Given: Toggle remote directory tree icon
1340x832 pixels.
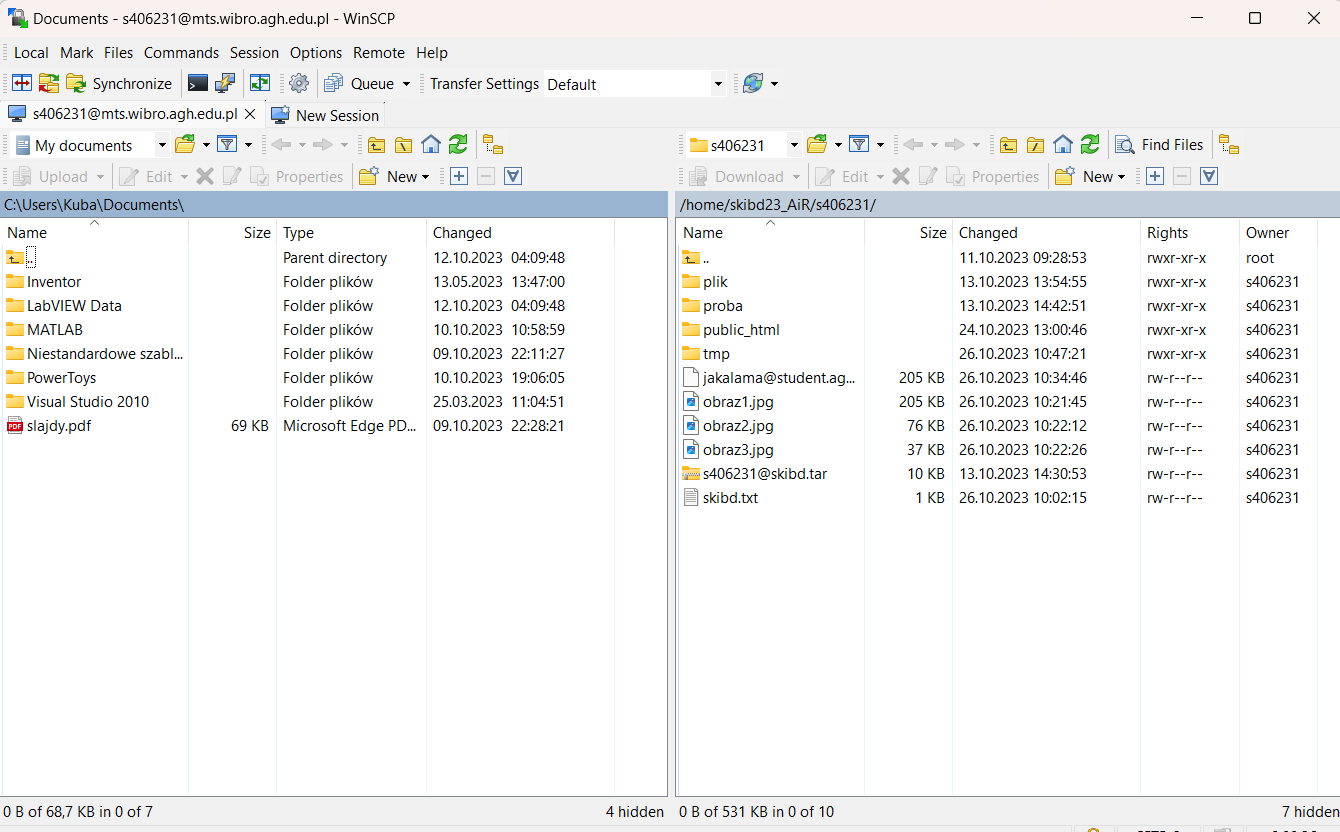Looking at the screenshot, I should tap(1229, 145).
